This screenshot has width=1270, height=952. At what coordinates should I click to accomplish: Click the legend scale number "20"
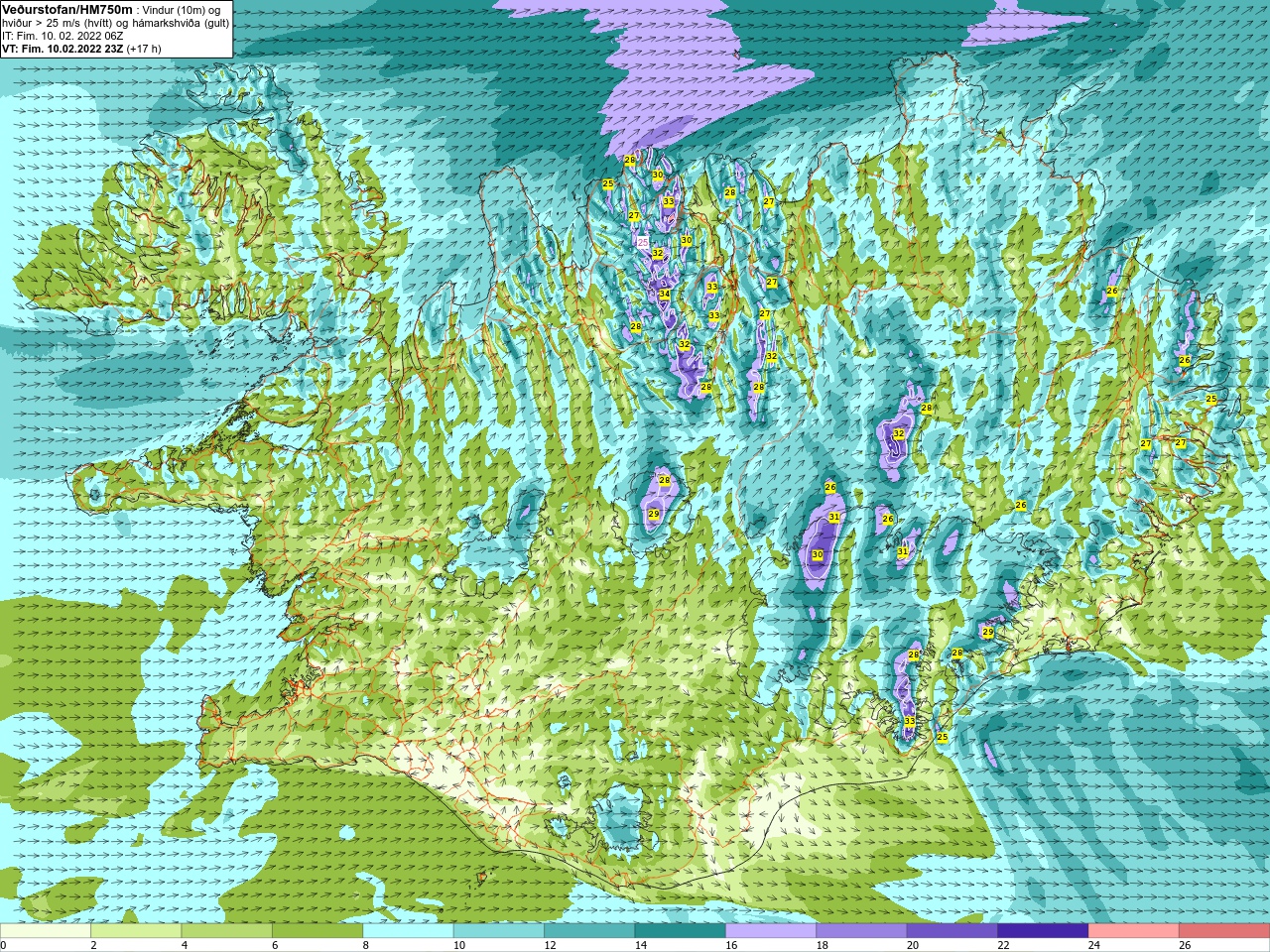point(912,946)
